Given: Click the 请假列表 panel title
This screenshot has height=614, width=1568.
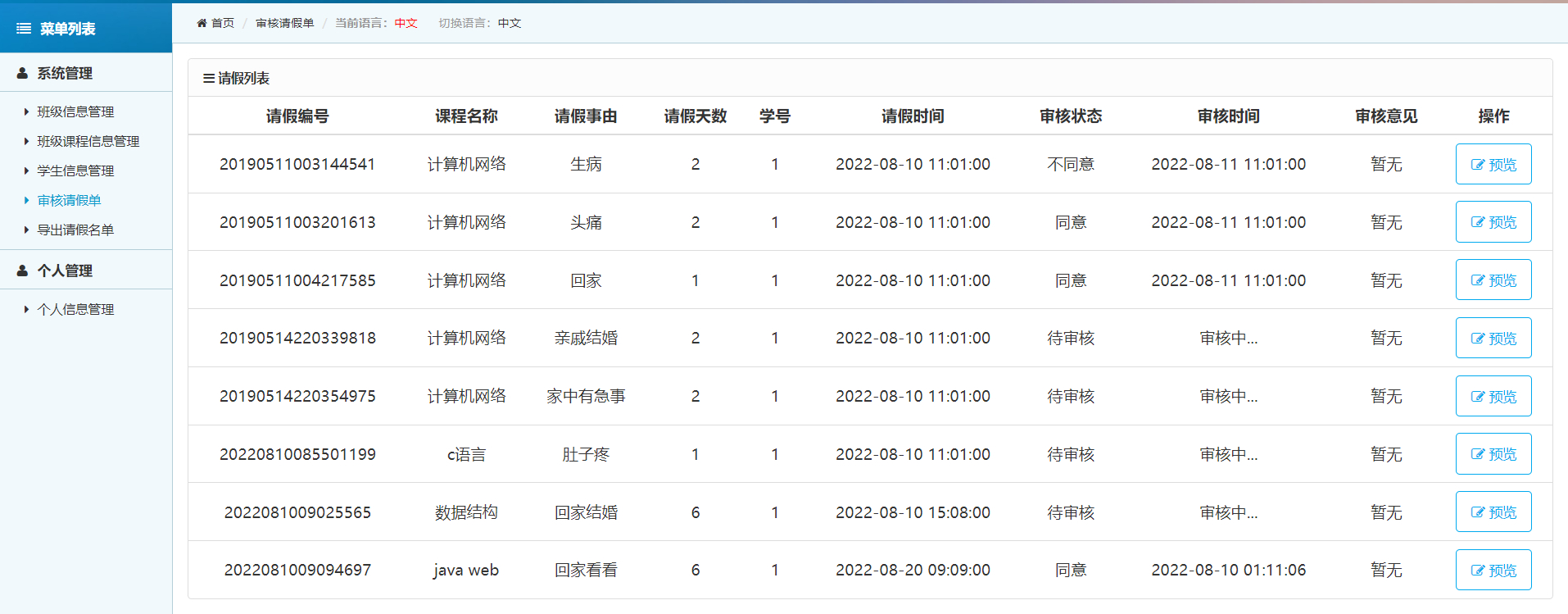Looking at the screenshot, I should coord(243,78).
